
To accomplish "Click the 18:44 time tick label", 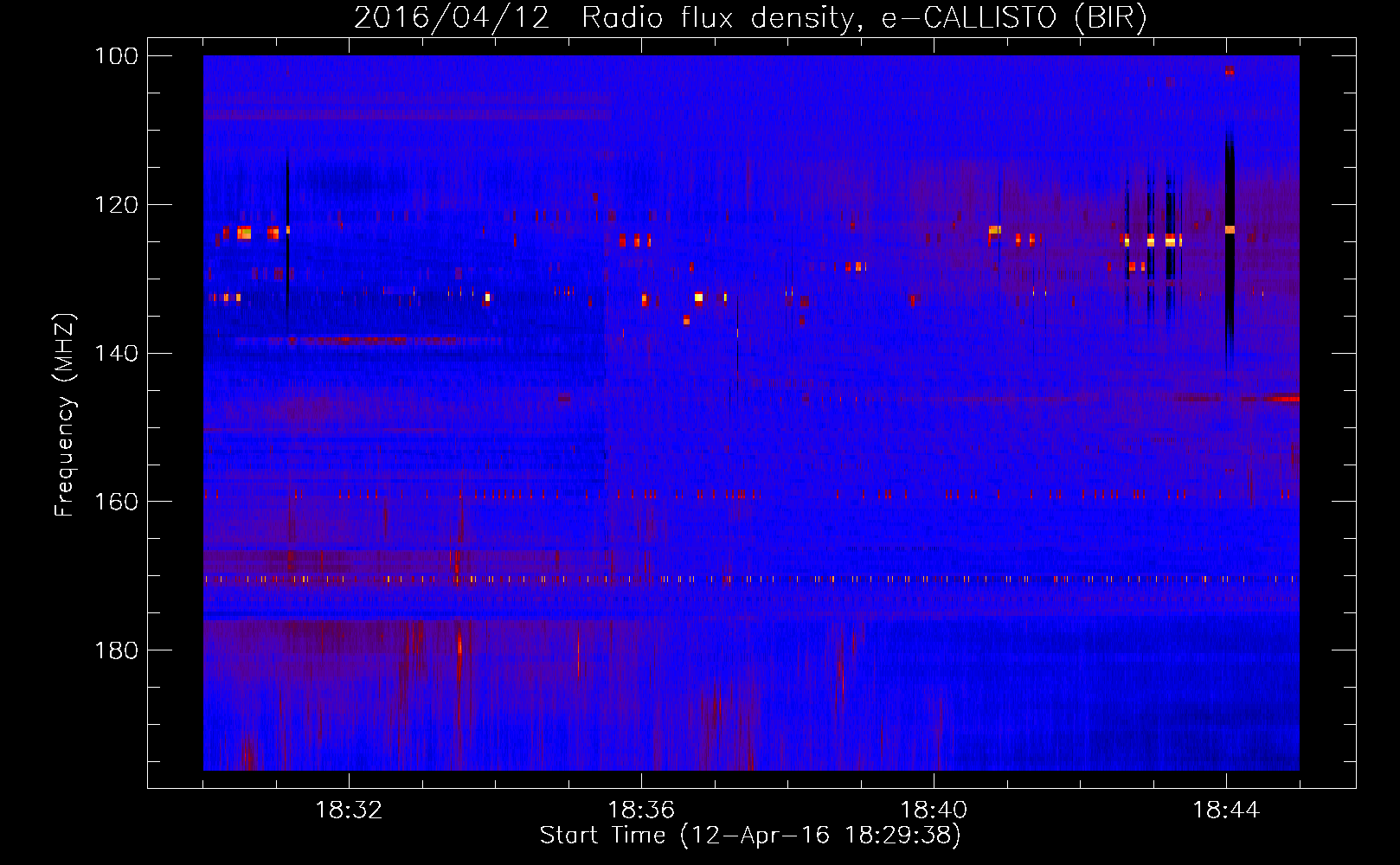I will click(x=1226, y=811).
